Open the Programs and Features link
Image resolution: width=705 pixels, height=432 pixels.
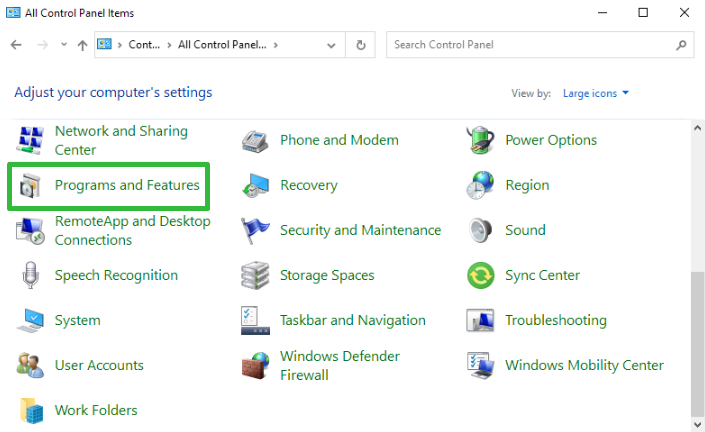coord(127,185)
